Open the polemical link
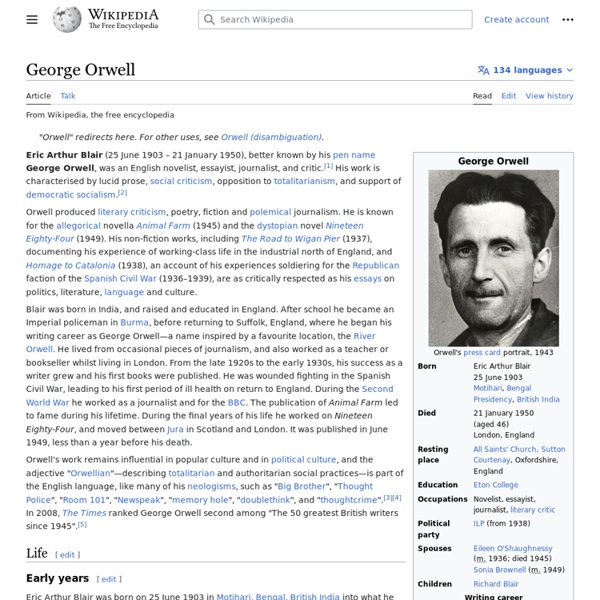 click(x=270, y=212)
